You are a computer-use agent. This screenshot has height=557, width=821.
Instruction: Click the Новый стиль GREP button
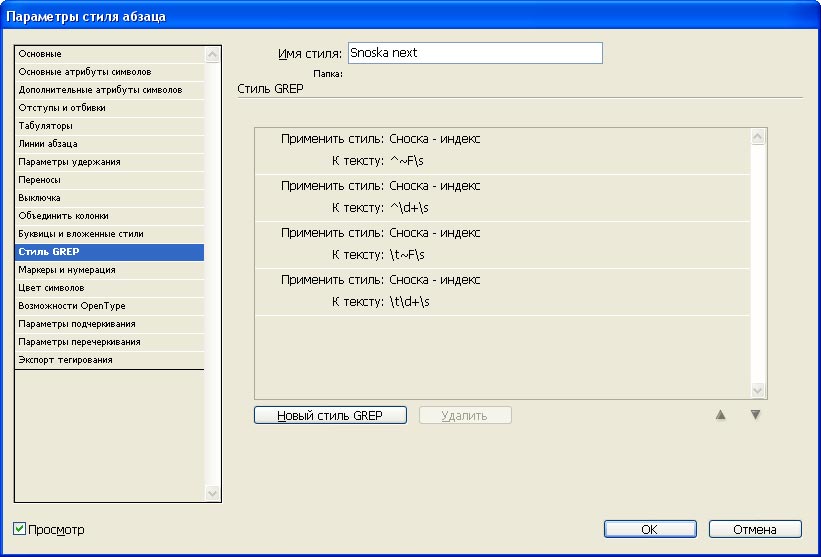pos(330,416)
